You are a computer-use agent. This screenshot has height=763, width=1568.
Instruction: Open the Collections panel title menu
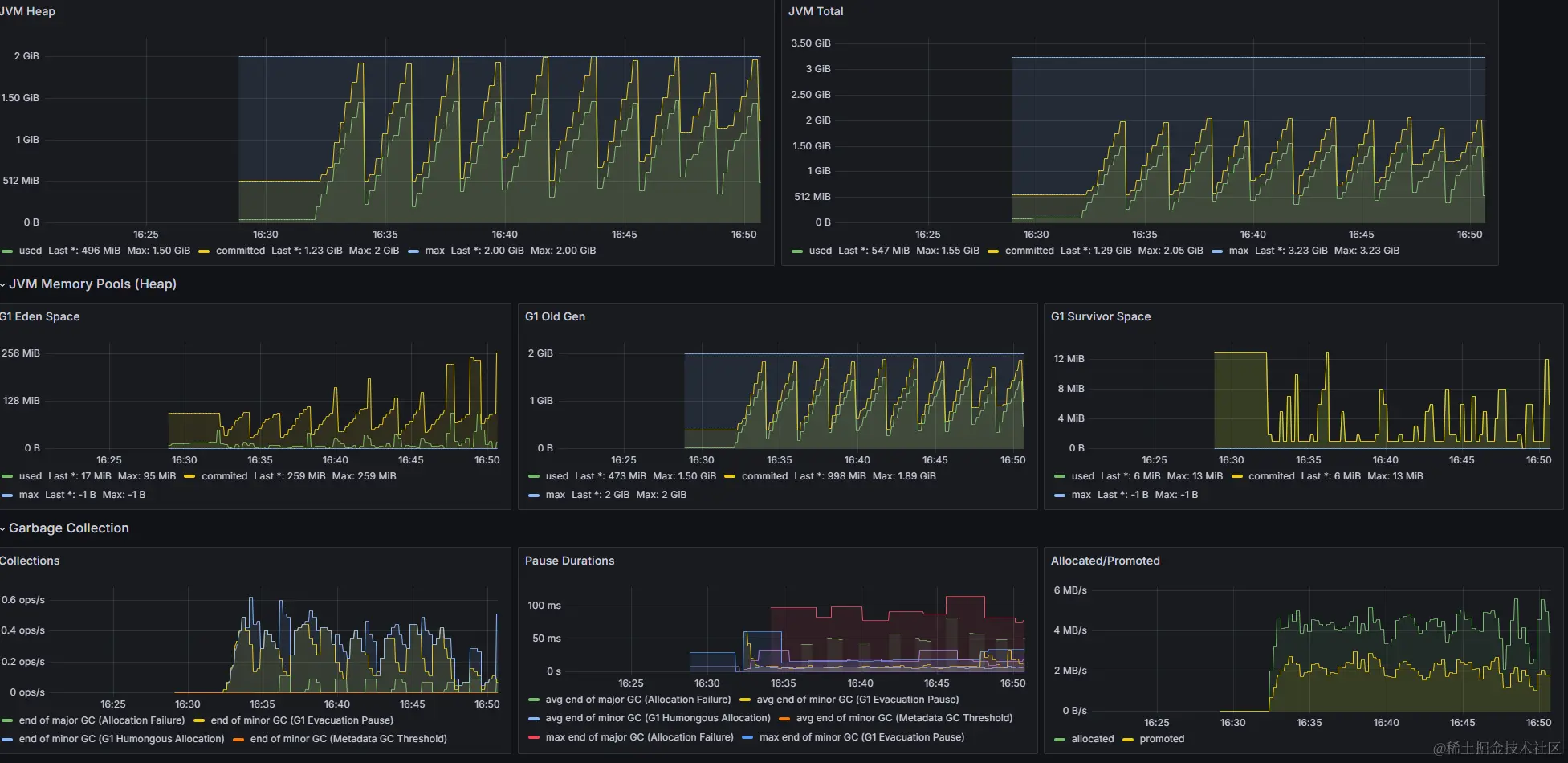(x=30, y=561)
